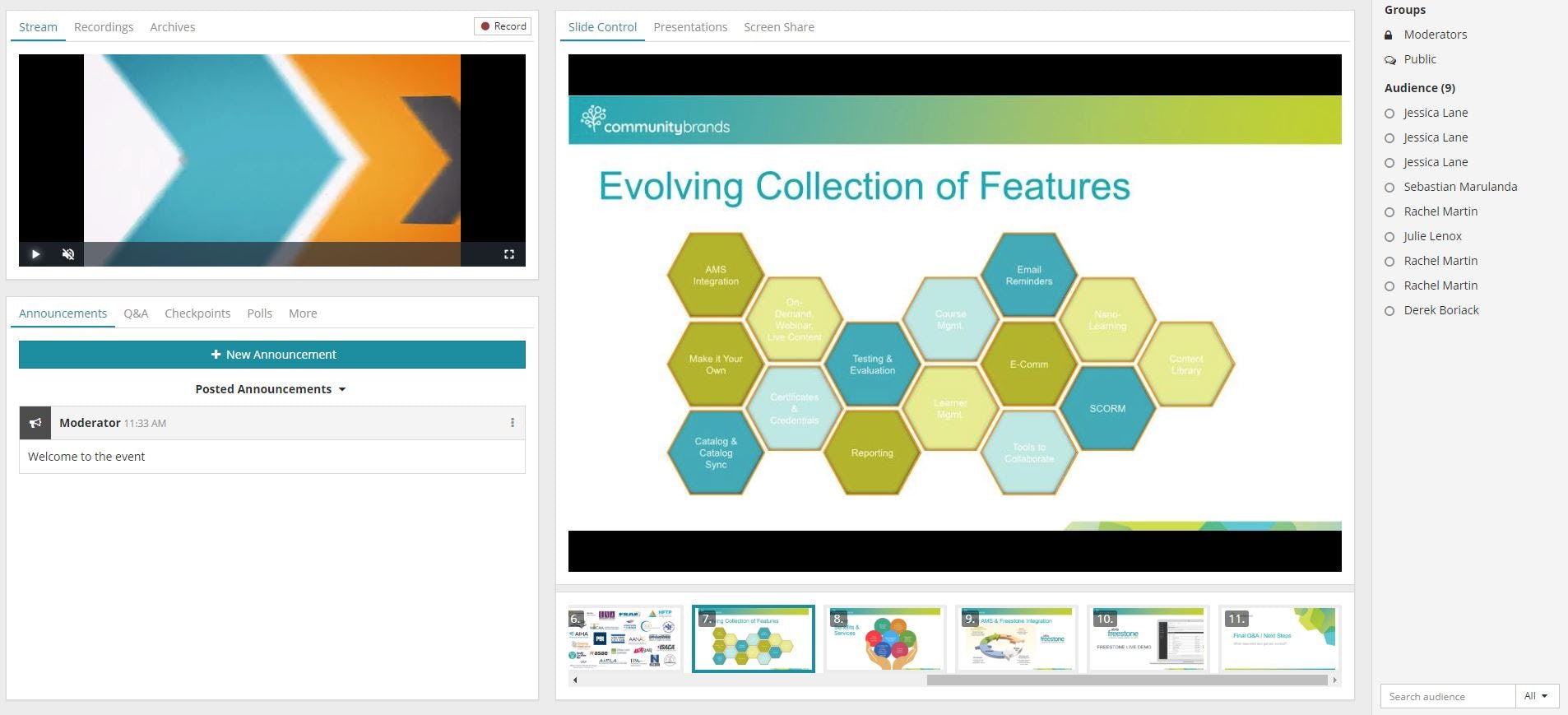Go to slide 11 Final Q&A thumbnail
The width and height of the screenshot is (1568, 715).
pyautogui.click(x=1280, y=639)
